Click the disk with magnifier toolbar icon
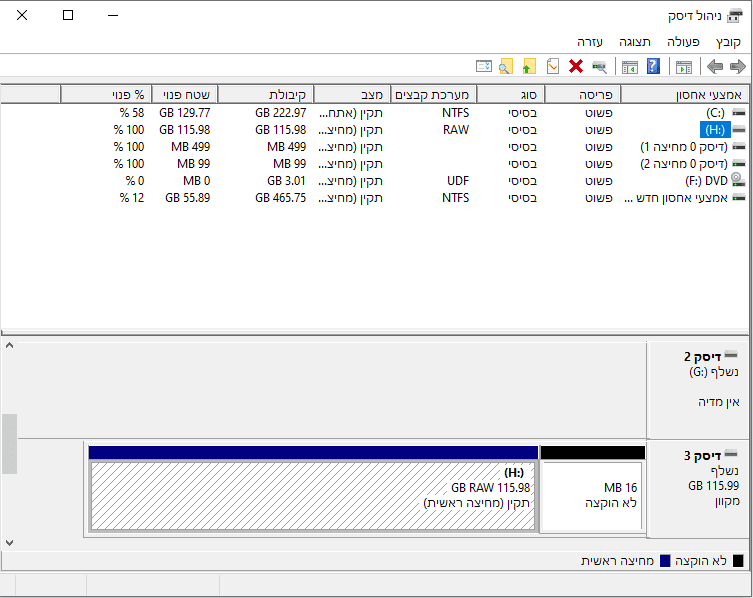The width and height of the screenshot is (753, 598). coord(599,67)
